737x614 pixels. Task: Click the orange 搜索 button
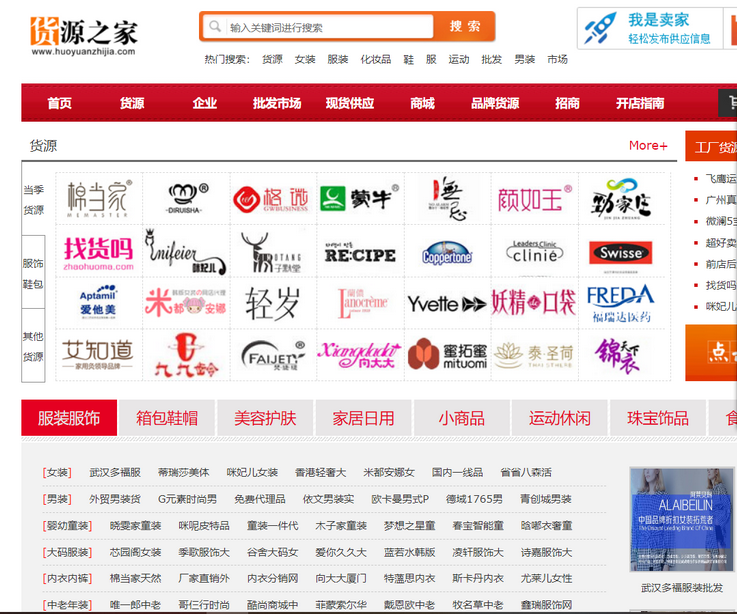click(x=464, y=26)
